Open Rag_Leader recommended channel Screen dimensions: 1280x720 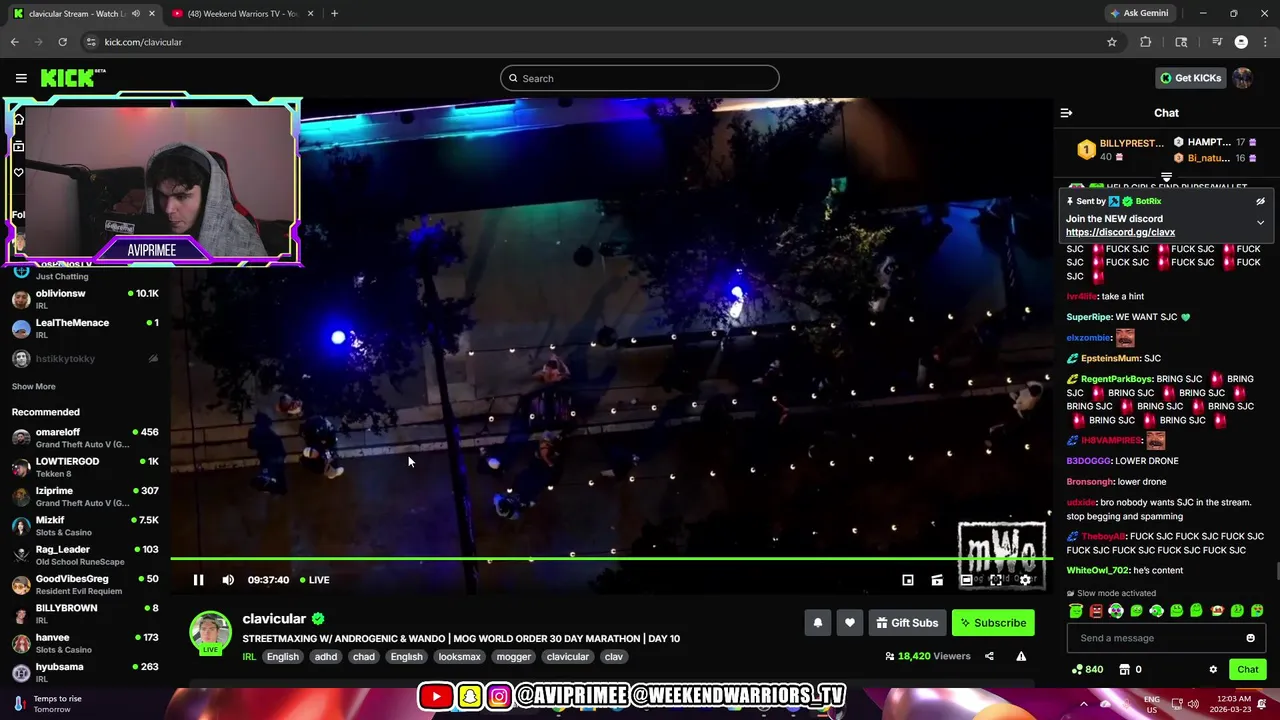[x=85, y=555]
